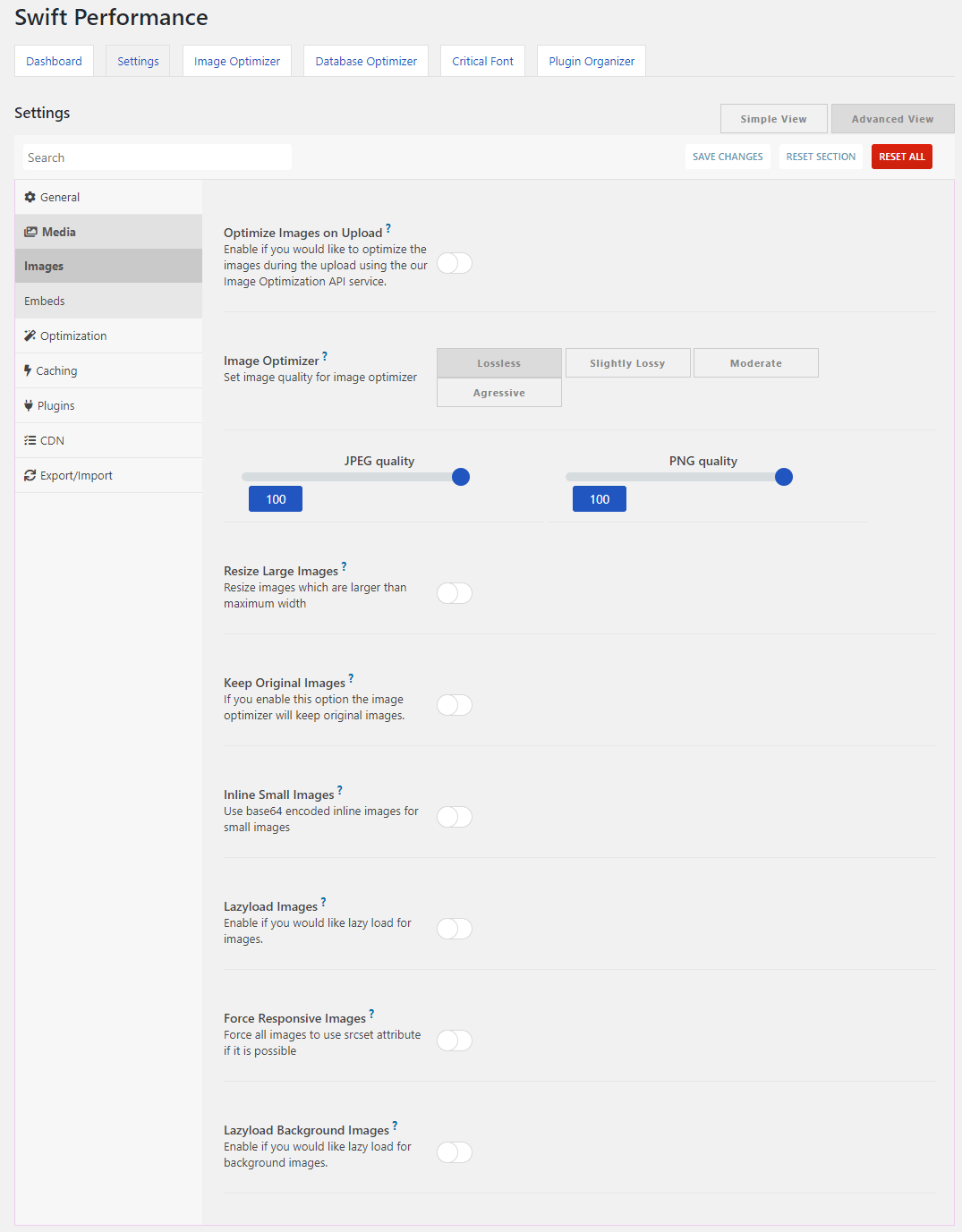Open the Critical Font tab
The height and width of the screenshot is (1232, 962).
click(482, 61)
